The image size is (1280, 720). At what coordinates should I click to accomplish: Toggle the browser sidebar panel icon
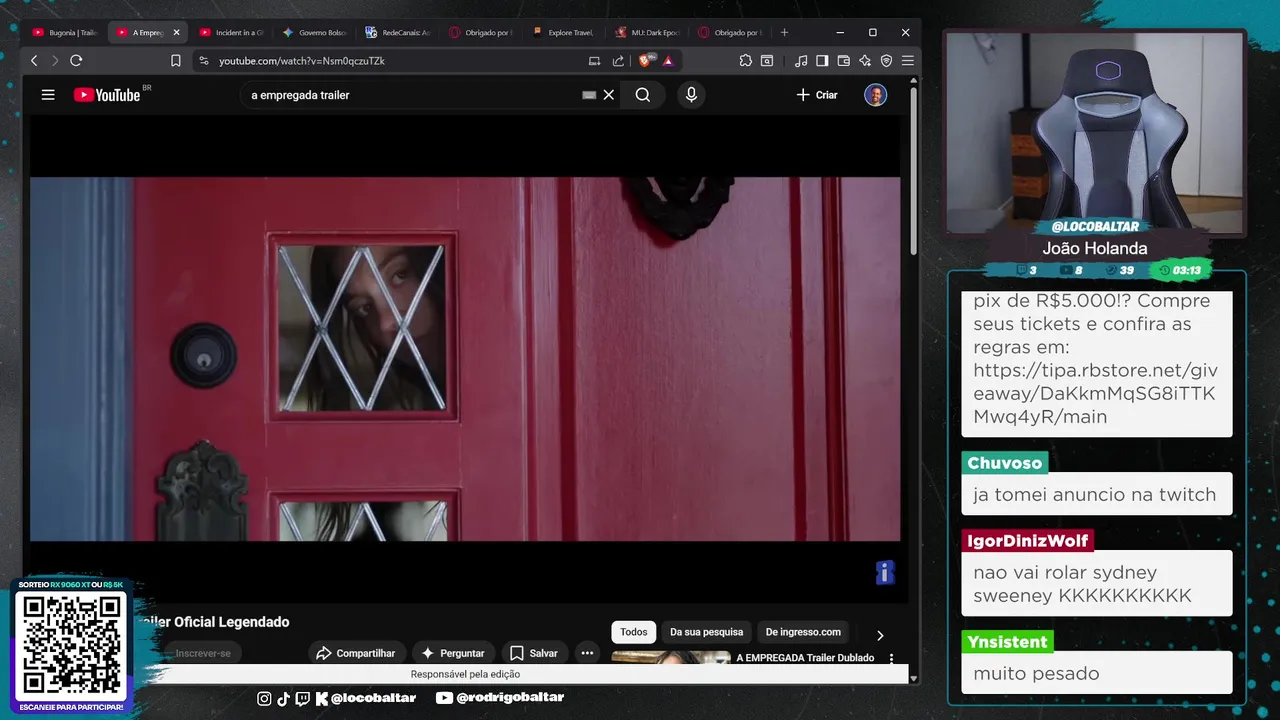pyautogui.click(x=822, y=61)
